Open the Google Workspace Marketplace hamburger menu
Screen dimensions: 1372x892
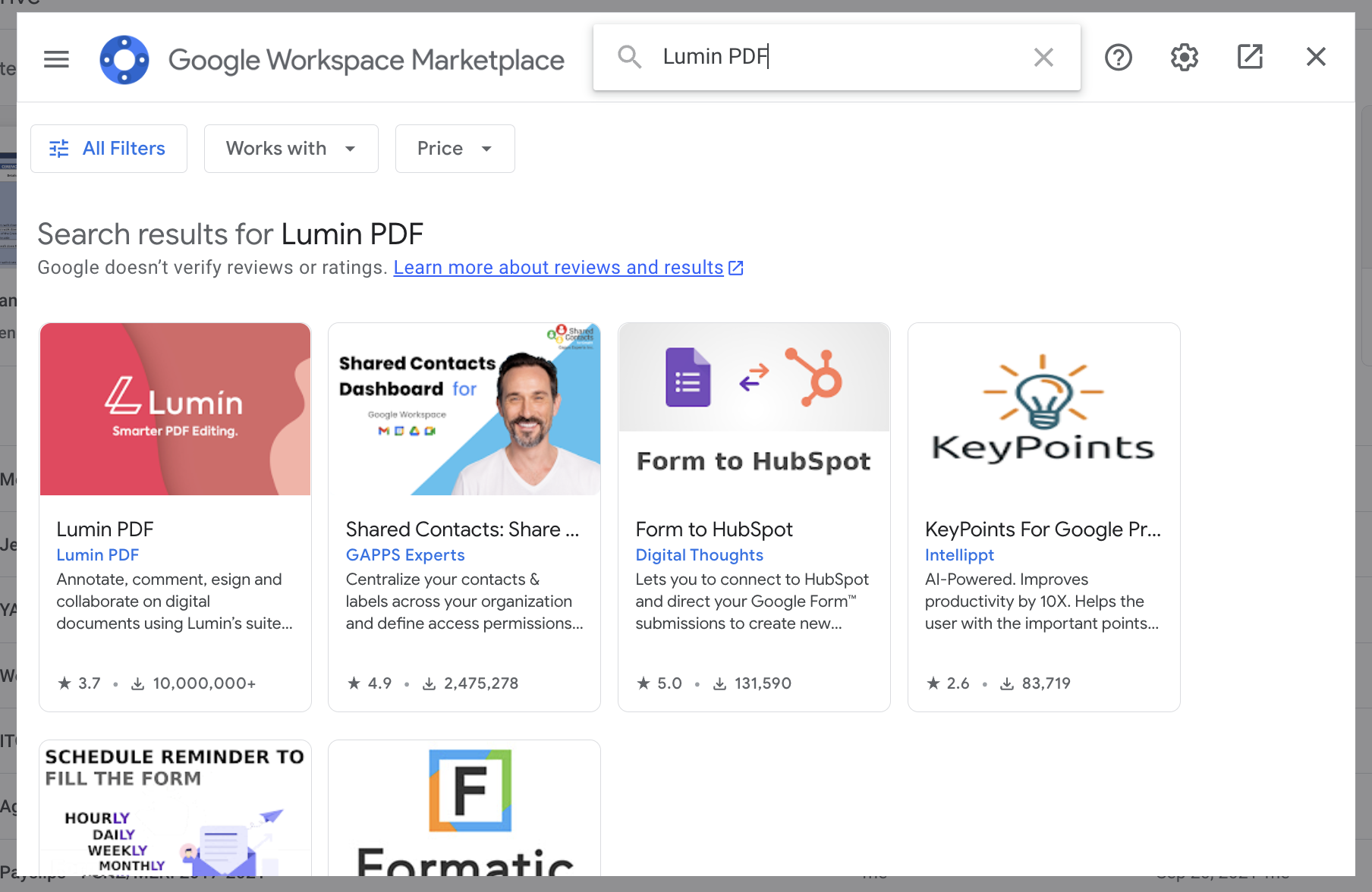coord(56,58)
